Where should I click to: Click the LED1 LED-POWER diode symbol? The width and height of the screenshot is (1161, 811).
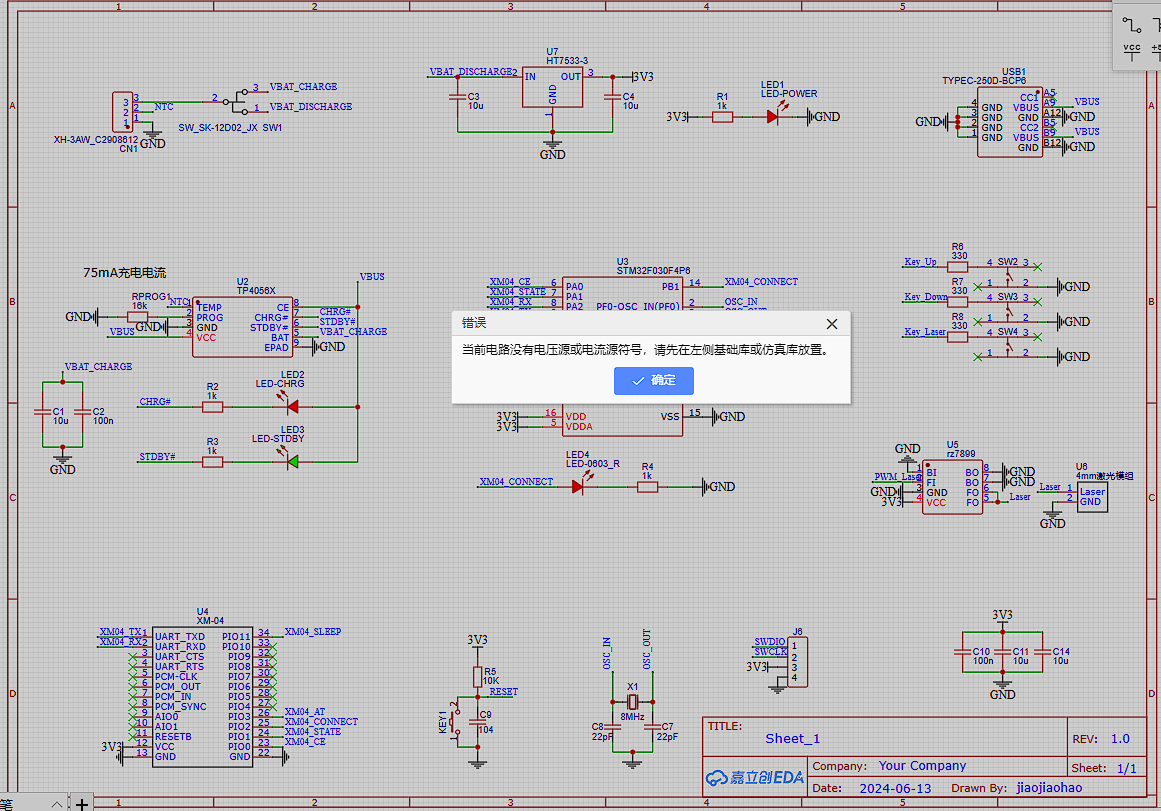pyautogui.click(x=772, y=117)
